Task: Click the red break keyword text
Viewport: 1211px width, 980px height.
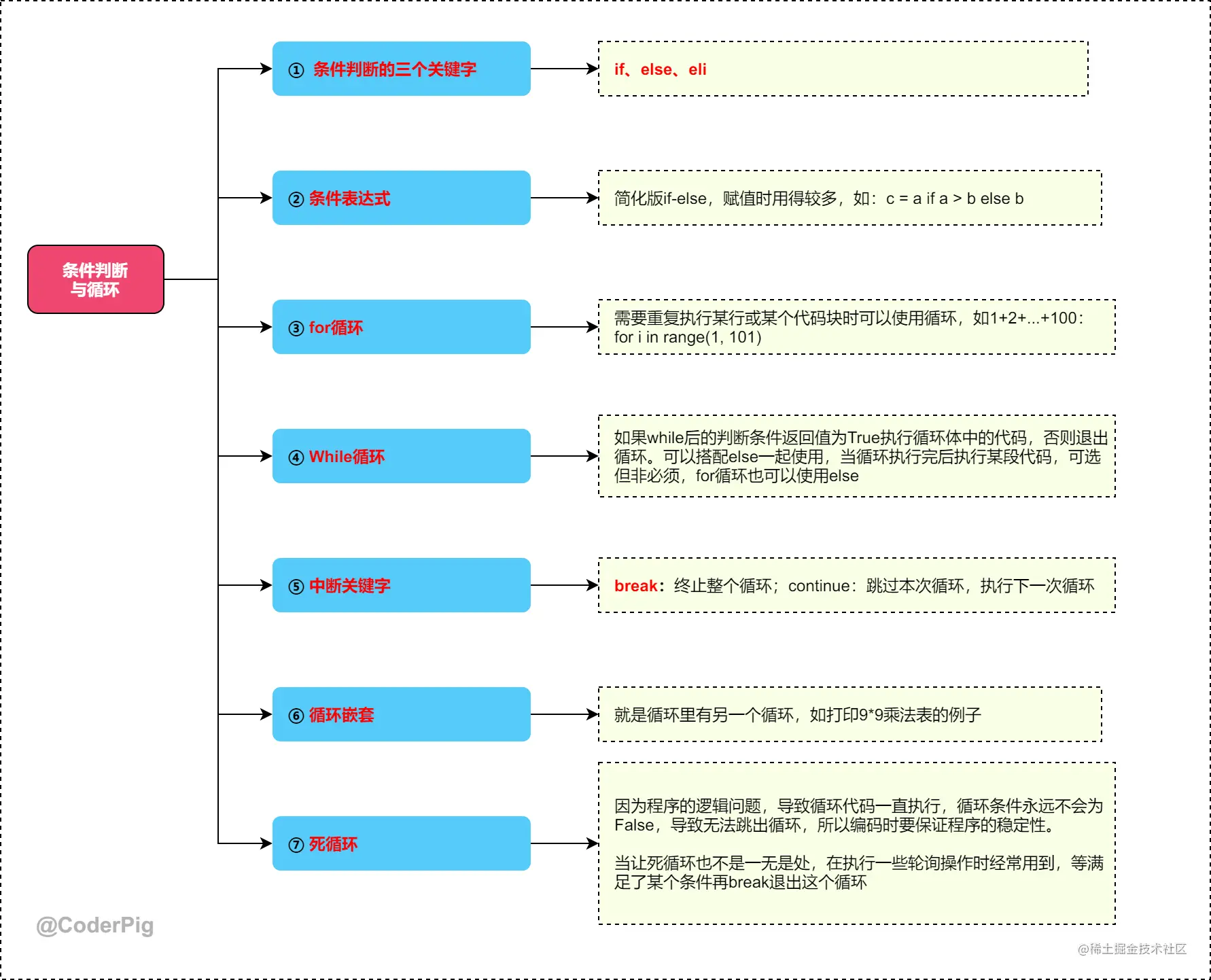Action: pos(635,586)
